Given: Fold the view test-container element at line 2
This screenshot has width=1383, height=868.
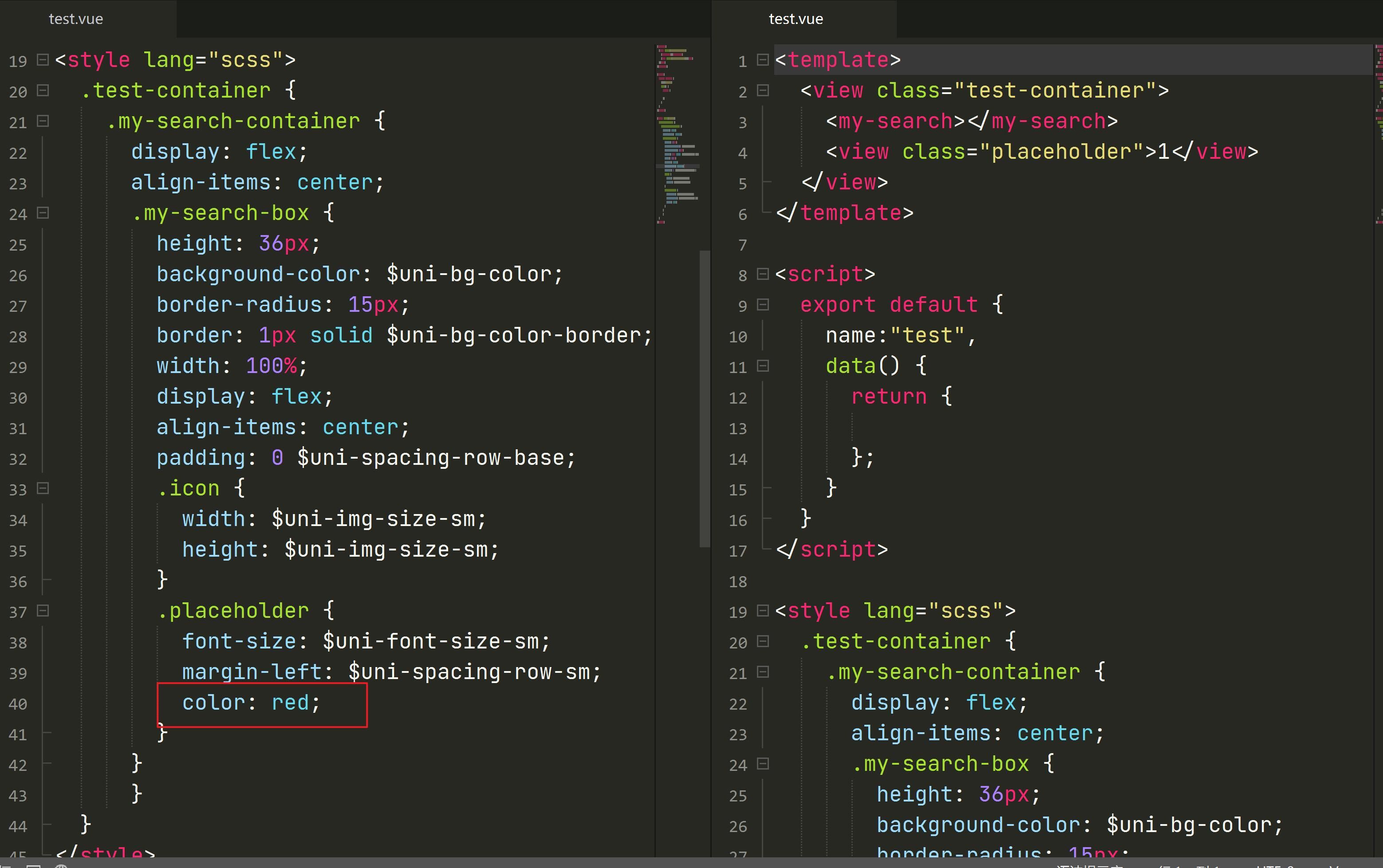Looking at the screenshot, I should click(x=762, y=90).
